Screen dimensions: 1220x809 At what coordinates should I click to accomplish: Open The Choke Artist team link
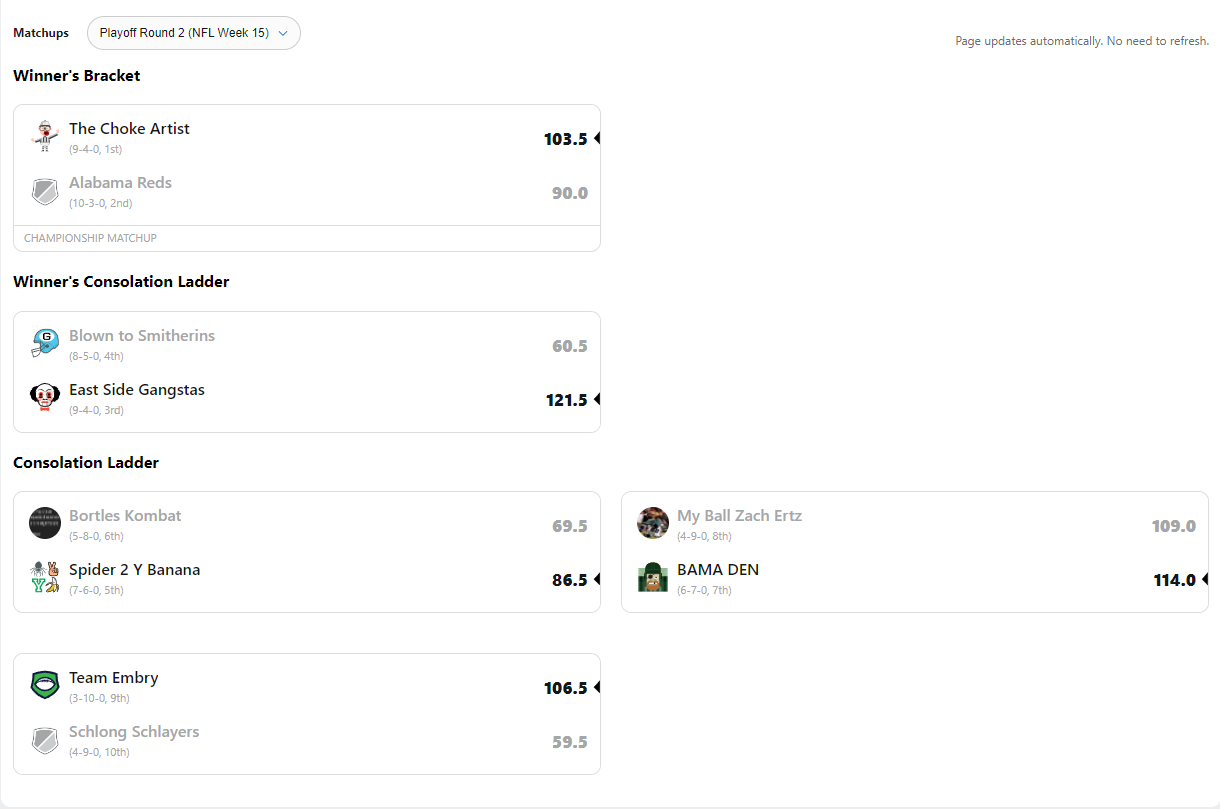click(129, 129)
